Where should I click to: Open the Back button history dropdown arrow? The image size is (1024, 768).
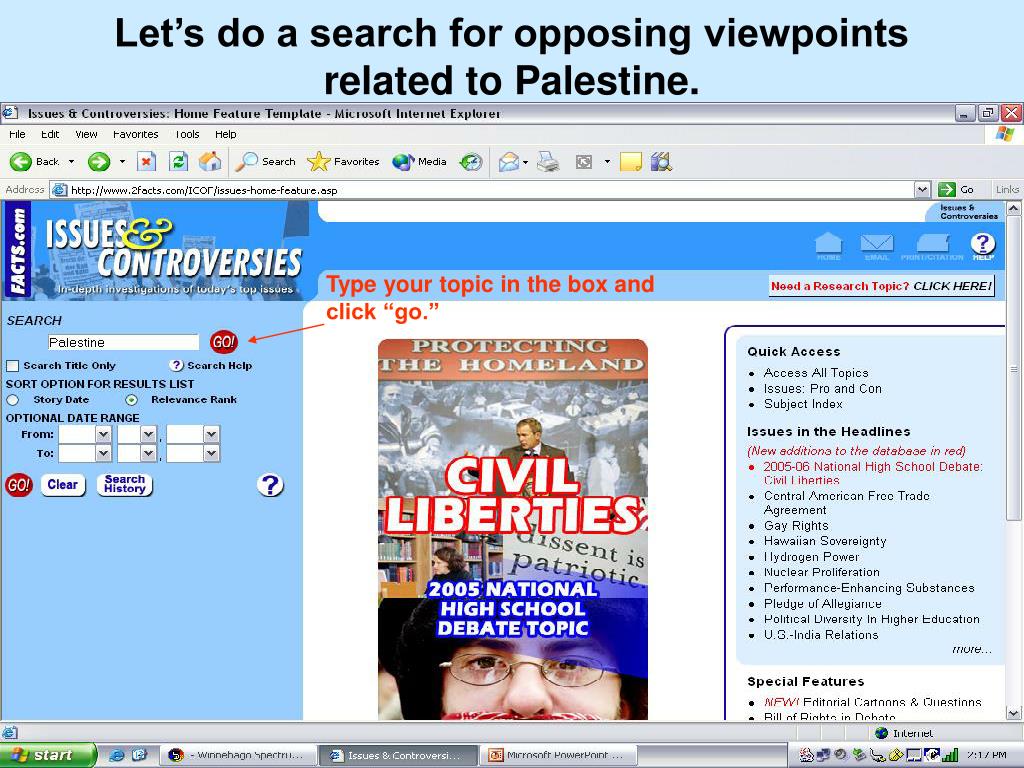pyautogui.click(x=71, y=161)
